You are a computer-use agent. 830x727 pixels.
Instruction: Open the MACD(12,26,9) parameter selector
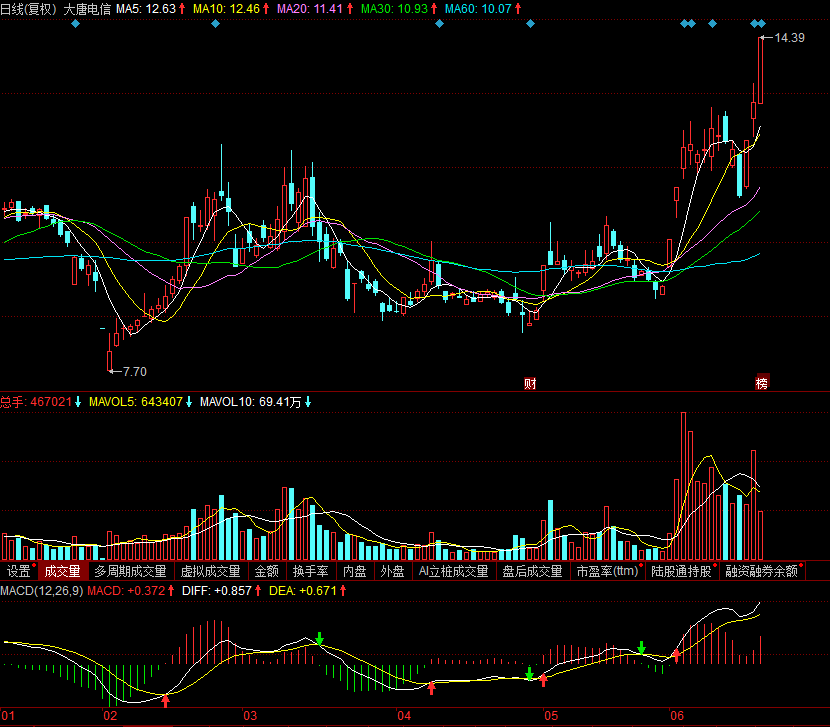pyautogui.click(x=41, y=592)
